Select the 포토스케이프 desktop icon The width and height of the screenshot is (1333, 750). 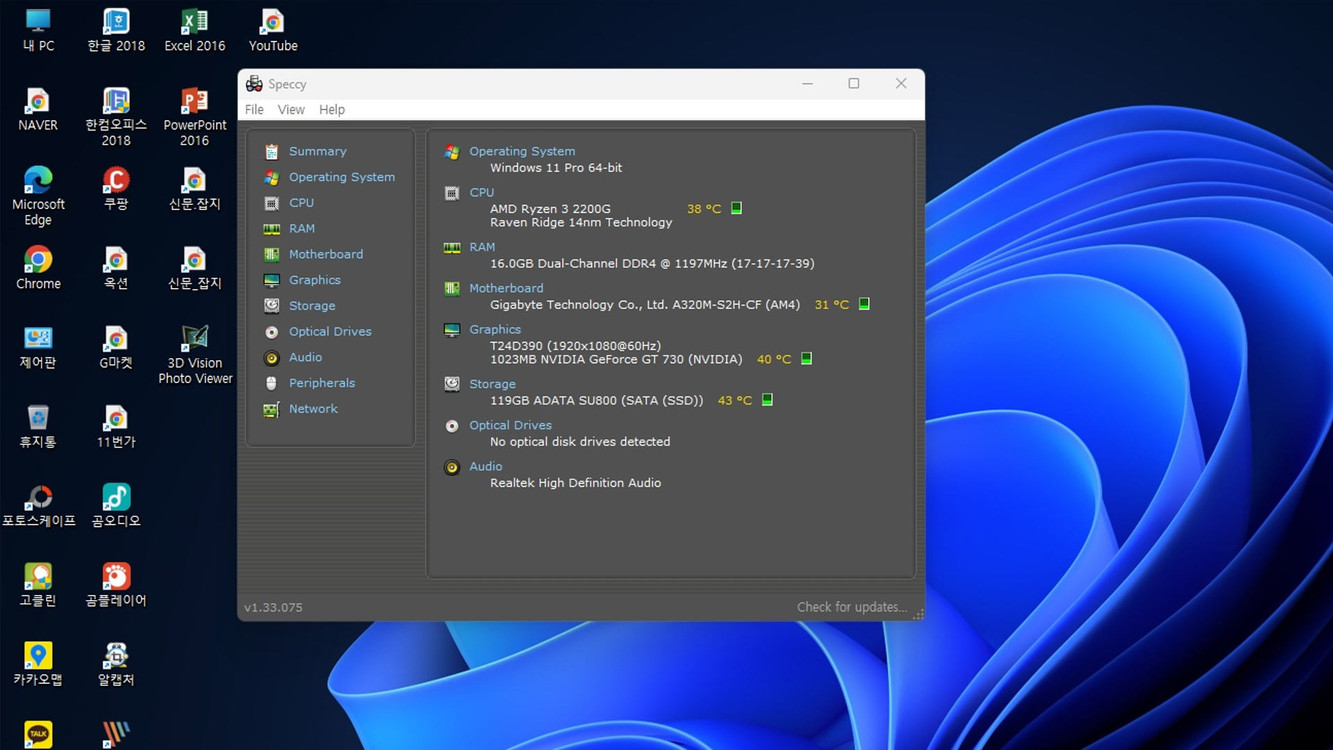coord(38,506)
